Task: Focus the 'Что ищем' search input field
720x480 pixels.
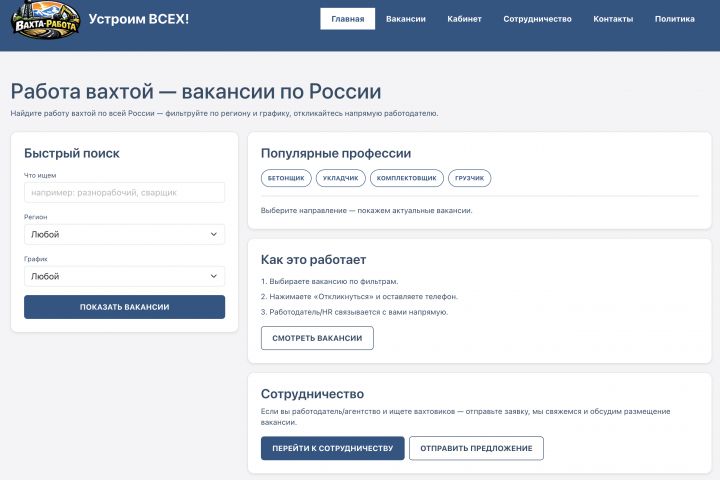Action: (124, 192)
